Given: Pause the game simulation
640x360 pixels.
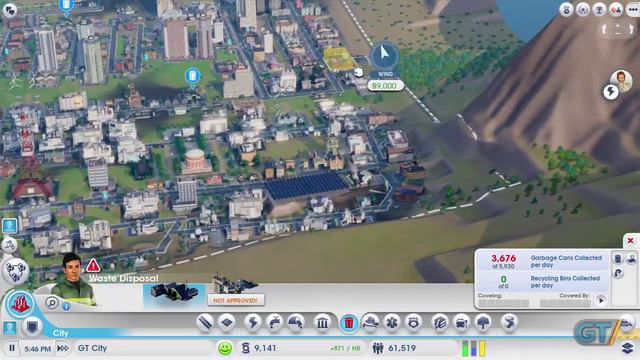Looking at the screenshot, I should tap(12, 348).
